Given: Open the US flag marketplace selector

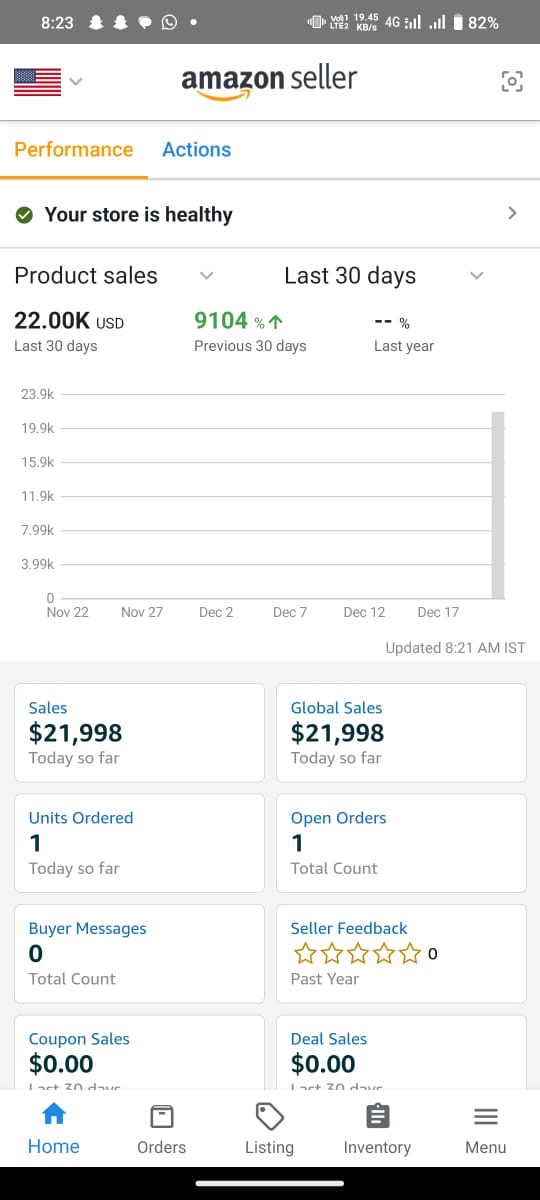Looking at the screenshot, I should (38, 82).
